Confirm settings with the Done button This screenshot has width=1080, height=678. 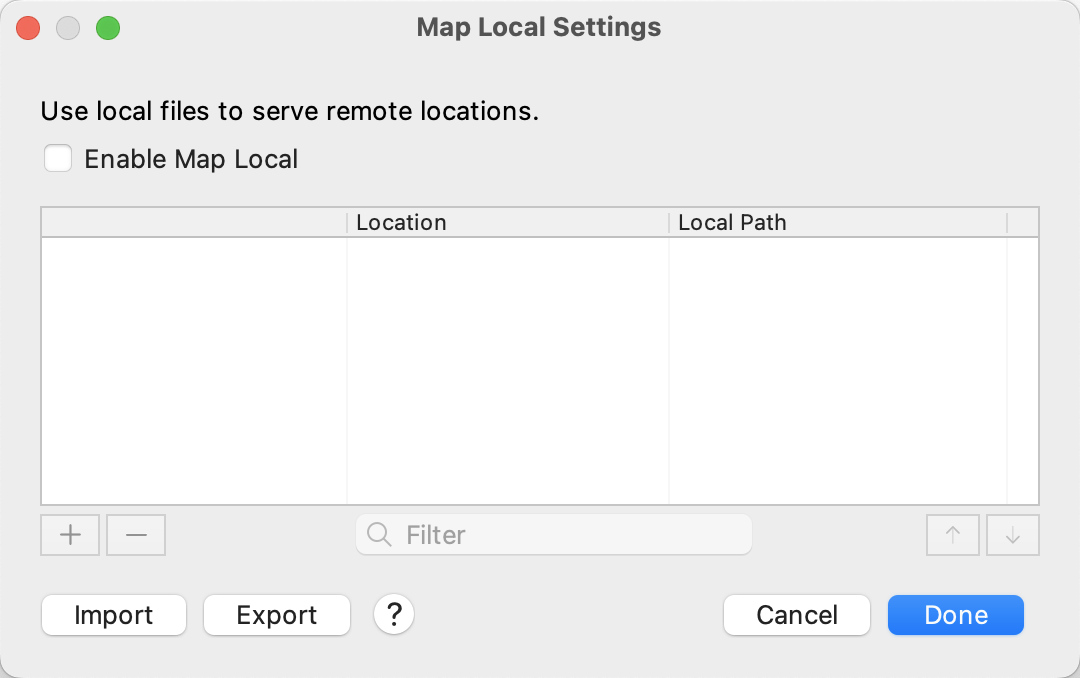[x=956, y=615]
